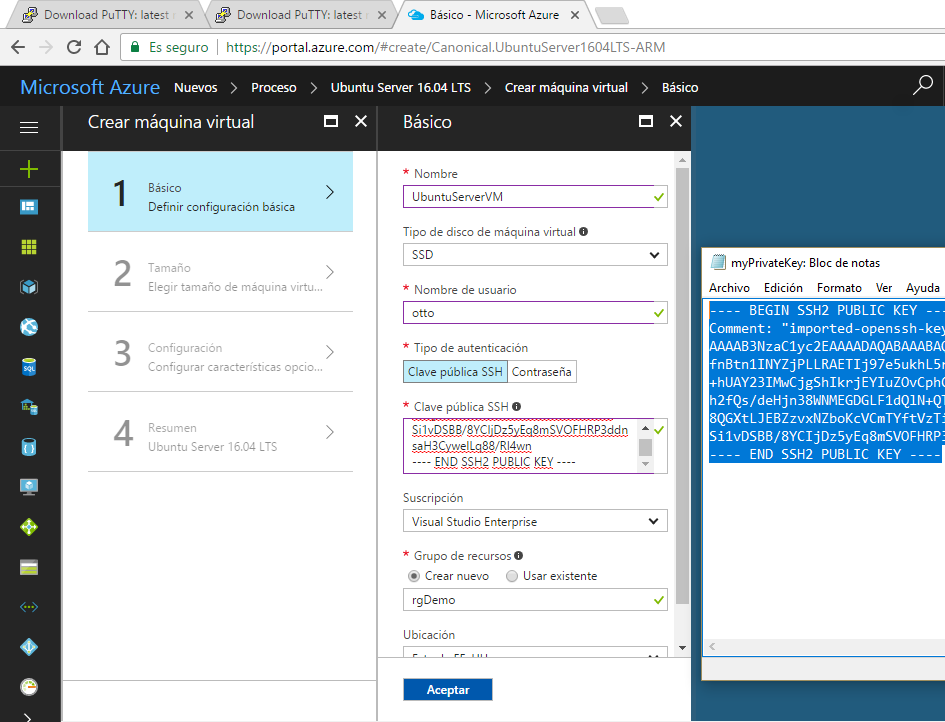Viewport: 945px width, 722px height.
Task: Open a new browser tab
Action: [612, 16]
